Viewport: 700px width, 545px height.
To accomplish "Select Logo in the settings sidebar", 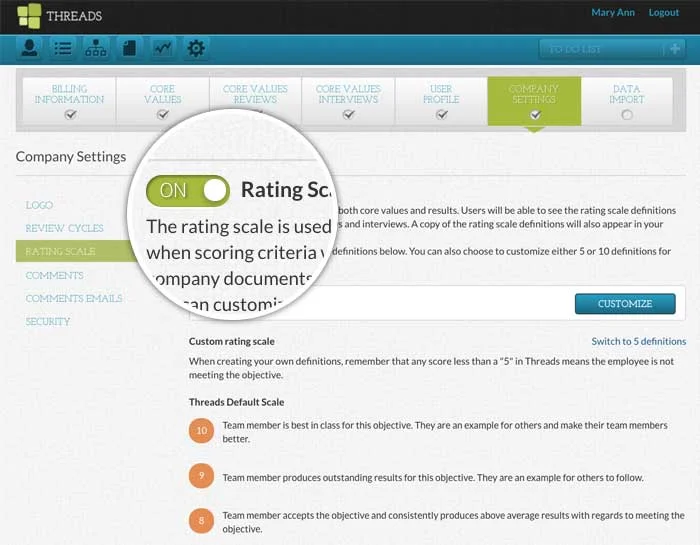I will (39, 205).
